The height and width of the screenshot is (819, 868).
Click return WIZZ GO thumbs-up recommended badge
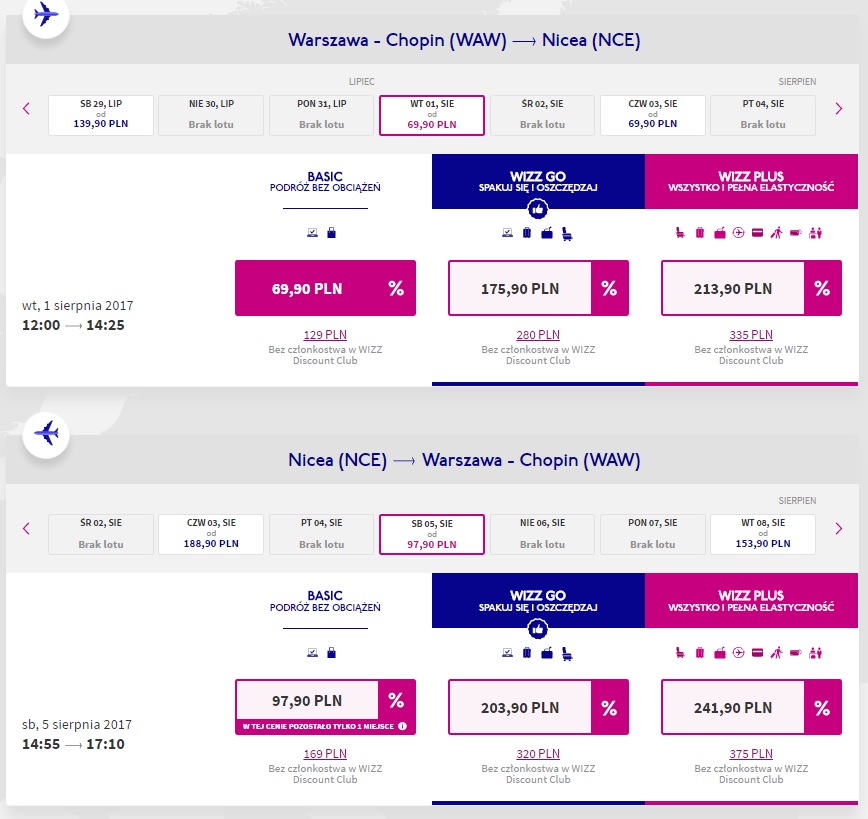point(538,629)
